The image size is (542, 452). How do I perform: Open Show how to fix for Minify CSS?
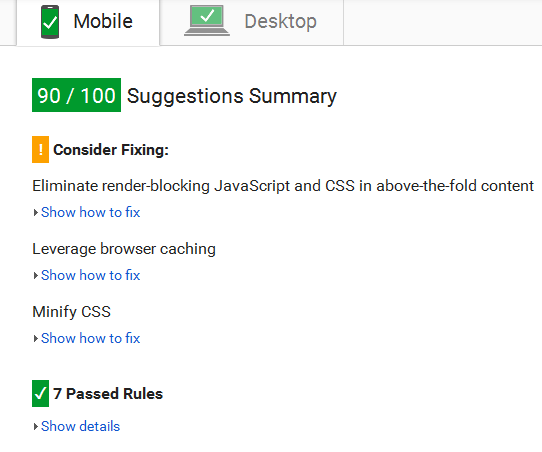pyautogui.click(x=91, y=338)
